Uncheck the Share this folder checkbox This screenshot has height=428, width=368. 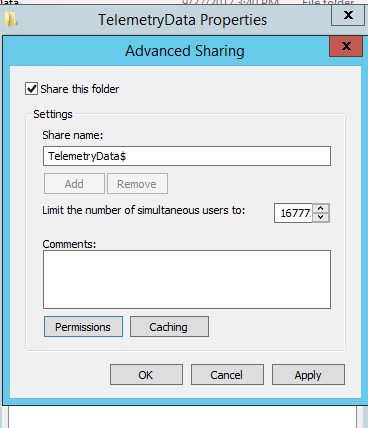[x=31, y=89]
